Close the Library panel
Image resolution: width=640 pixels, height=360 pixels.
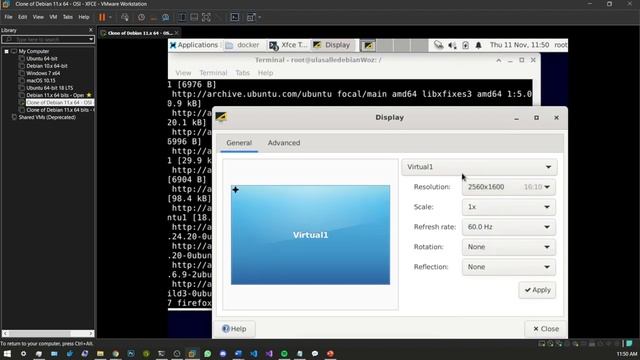pyautogui.click(x=91, y=30)
